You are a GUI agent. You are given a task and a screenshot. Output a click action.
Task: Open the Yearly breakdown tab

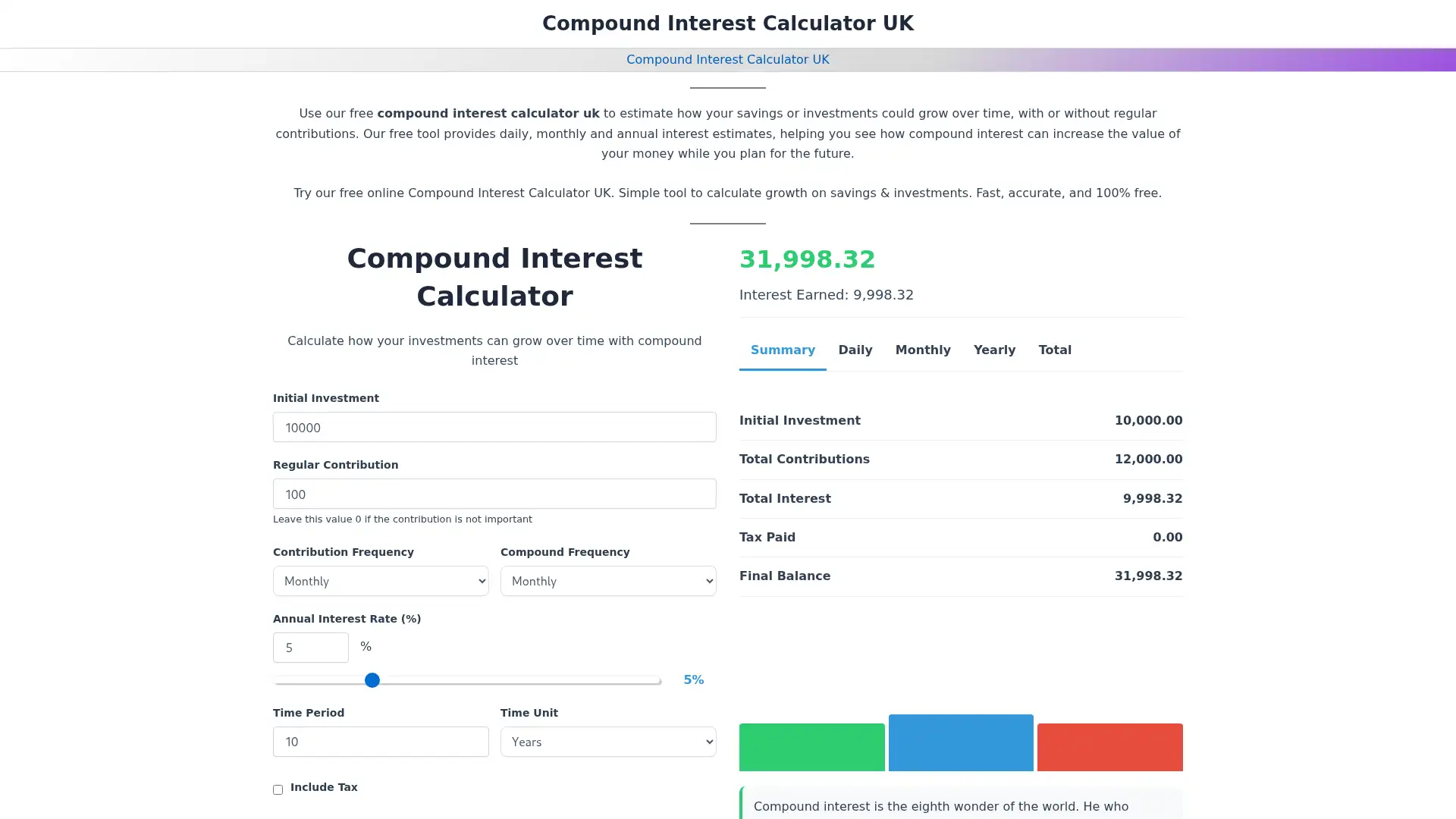pyautogui.click(x=994, y=350)
